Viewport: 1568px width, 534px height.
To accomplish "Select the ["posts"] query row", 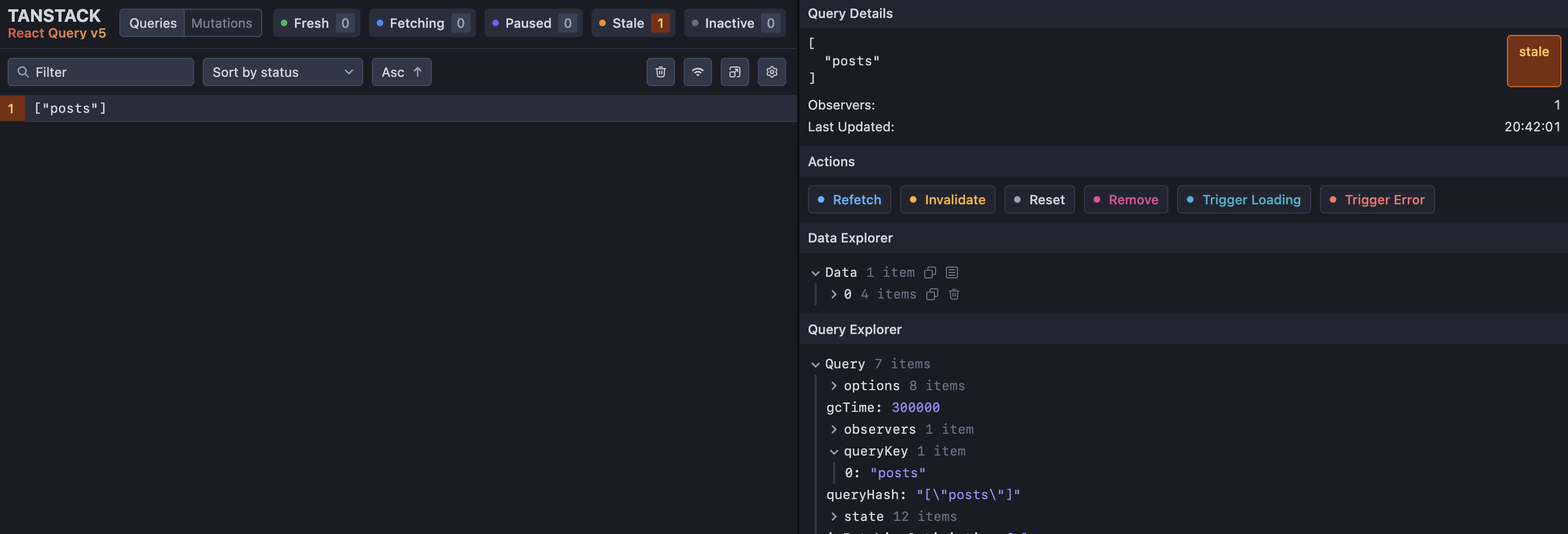I will (x=398, y=108).
